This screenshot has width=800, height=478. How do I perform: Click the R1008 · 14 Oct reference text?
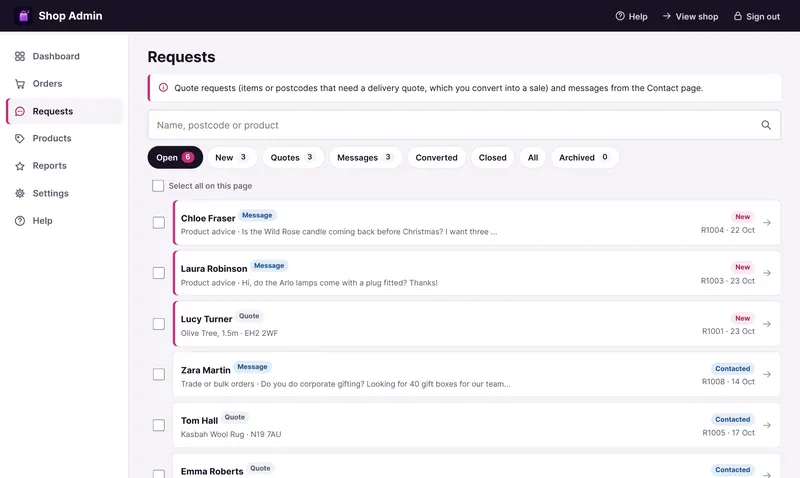728,382
